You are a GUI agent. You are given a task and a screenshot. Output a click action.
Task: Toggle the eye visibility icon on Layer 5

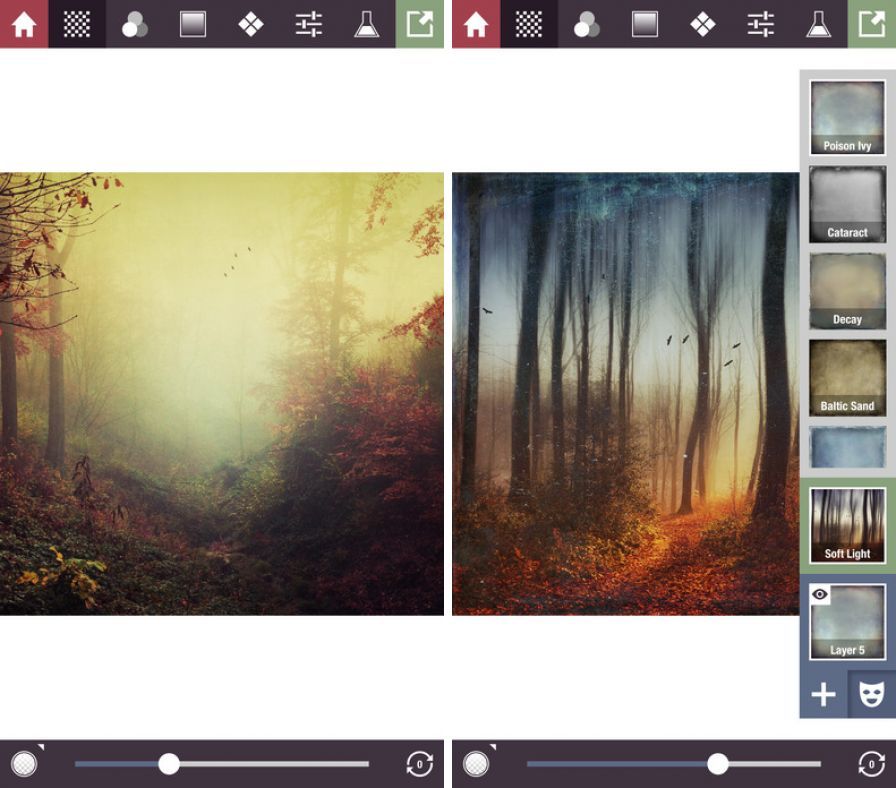click(821, 595)
